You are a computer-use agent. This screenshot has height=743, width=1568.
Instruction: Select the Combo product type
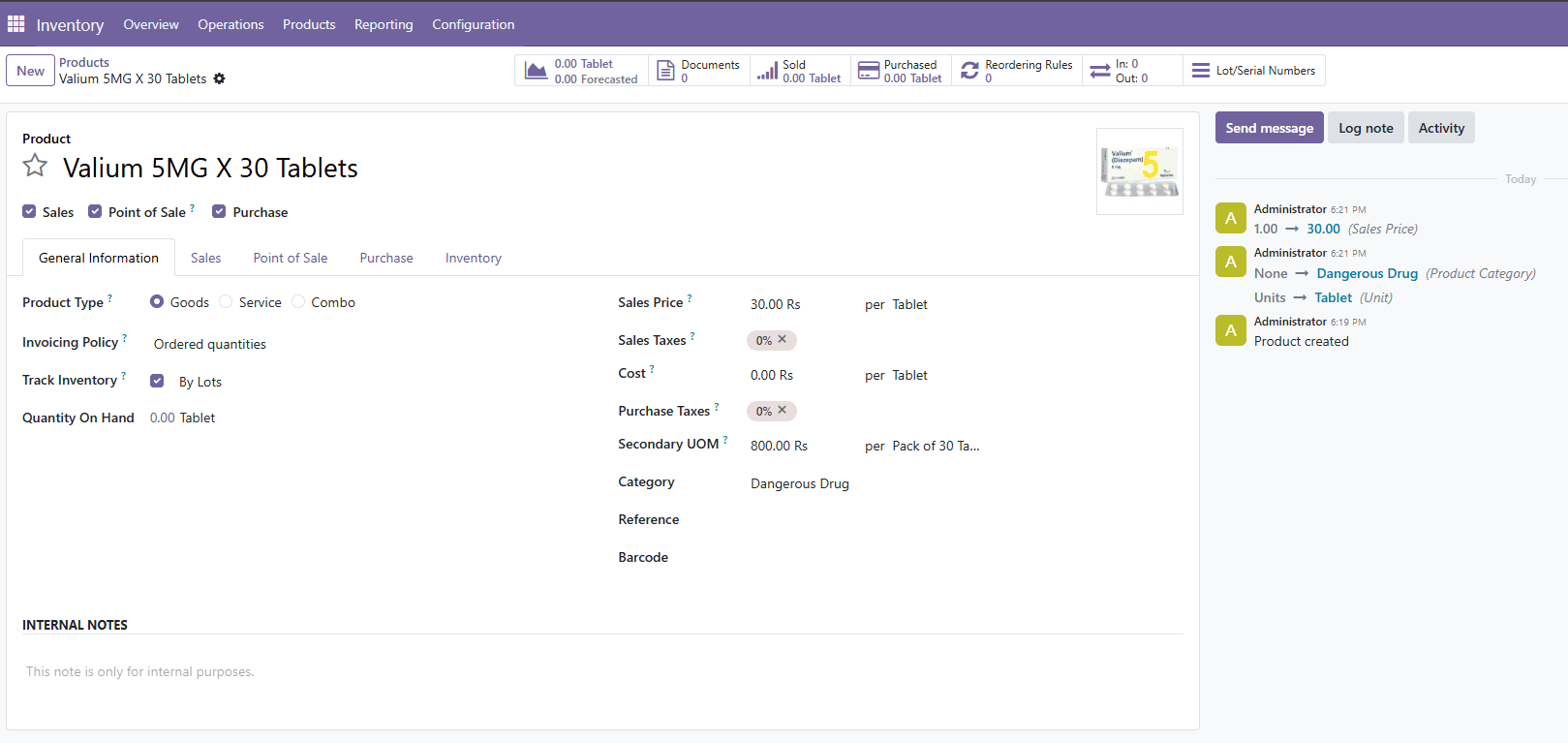[x=298, y=302]
